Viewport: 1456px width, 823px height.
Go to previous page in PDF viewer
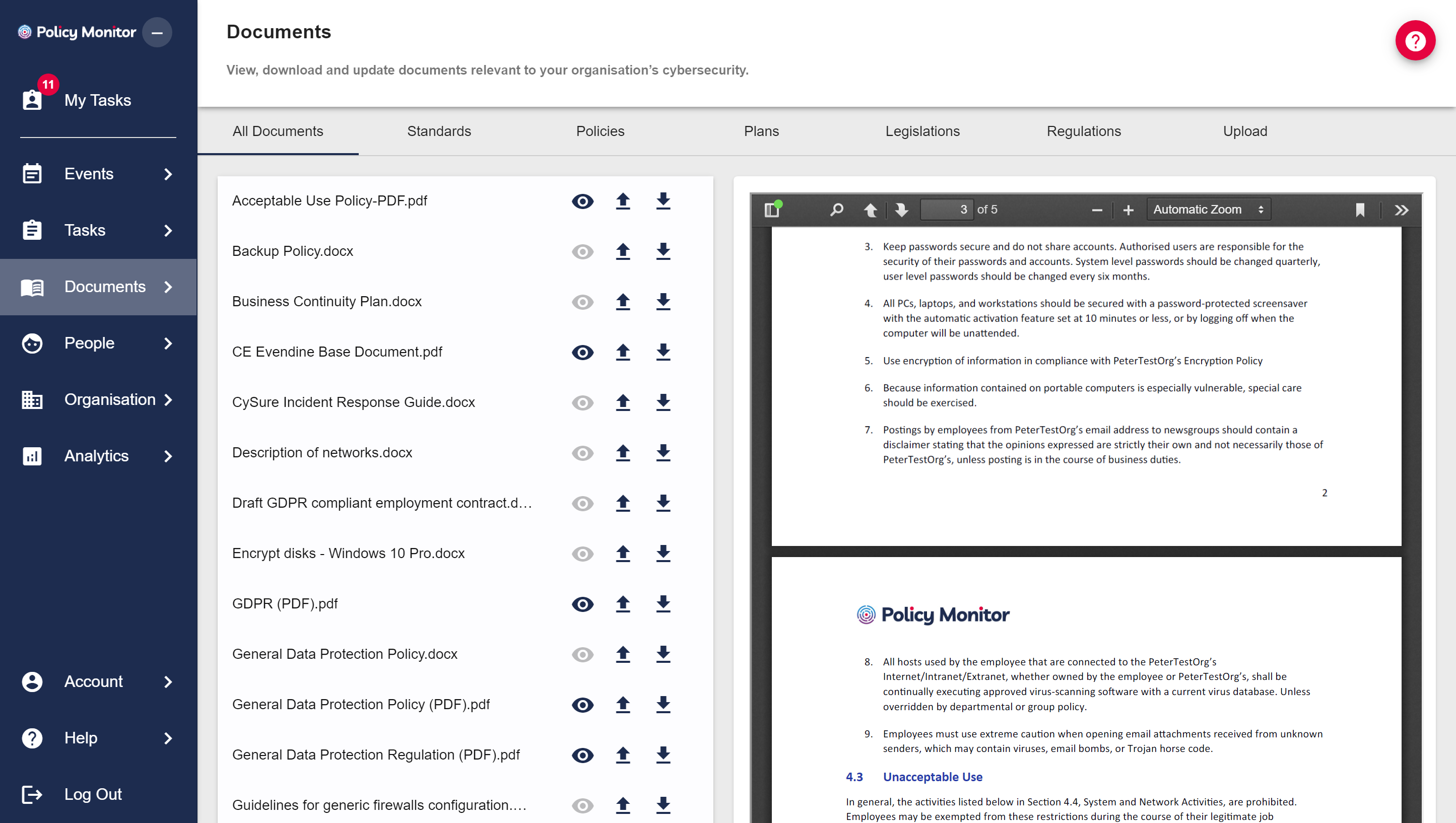pos(871,210)
